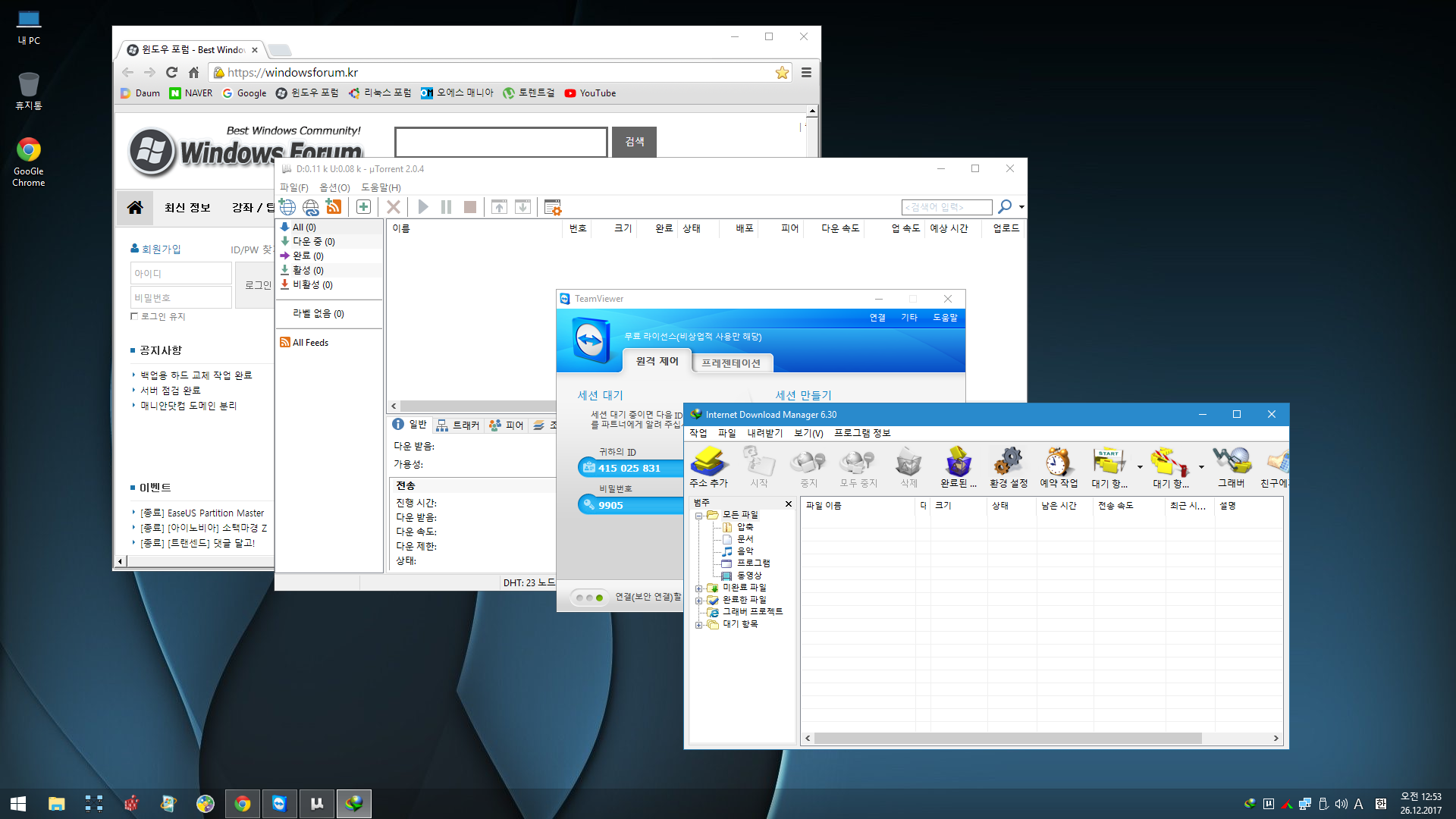Image resolution: width=1456 pixels, height=819 pixels.
Task: Open IDM 예약 작업 scheduler clock icon
Action: coord(1059,467)
